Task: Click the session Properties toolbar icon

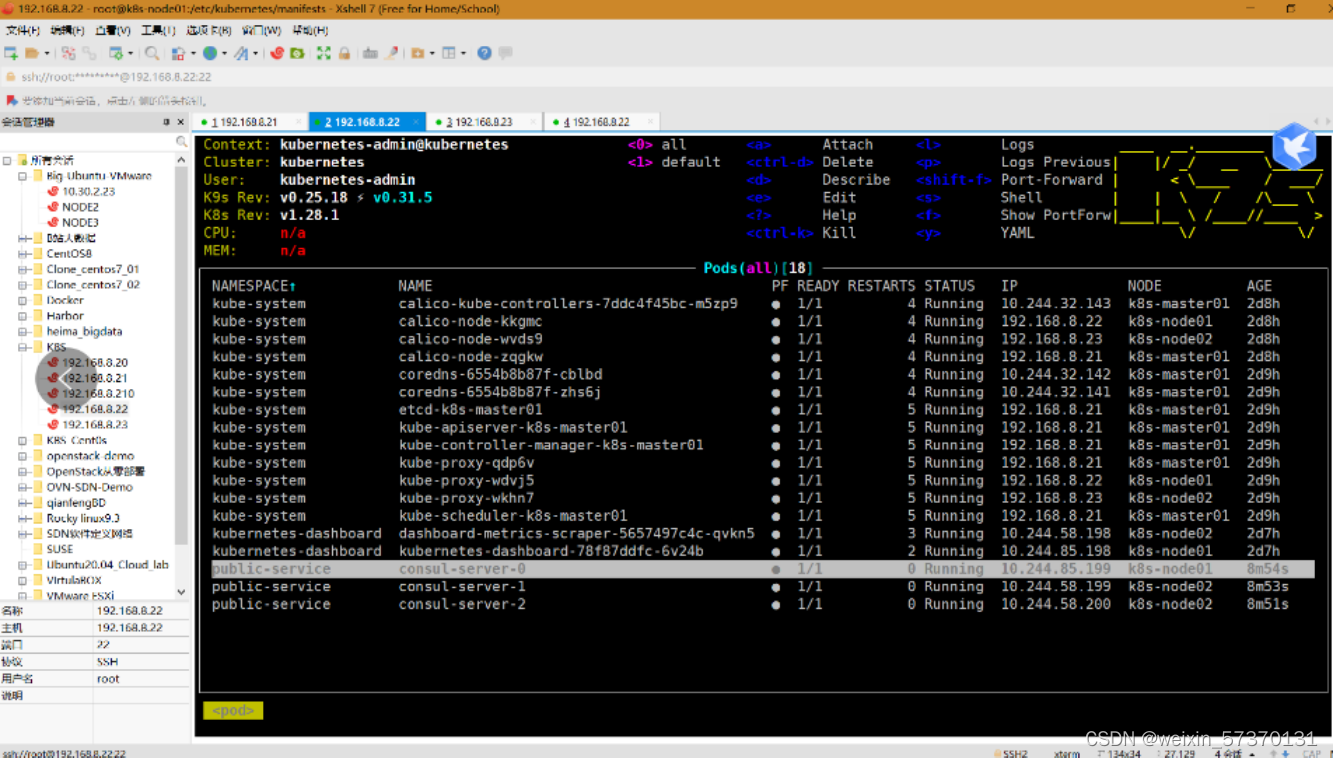Action: (116, 53)
